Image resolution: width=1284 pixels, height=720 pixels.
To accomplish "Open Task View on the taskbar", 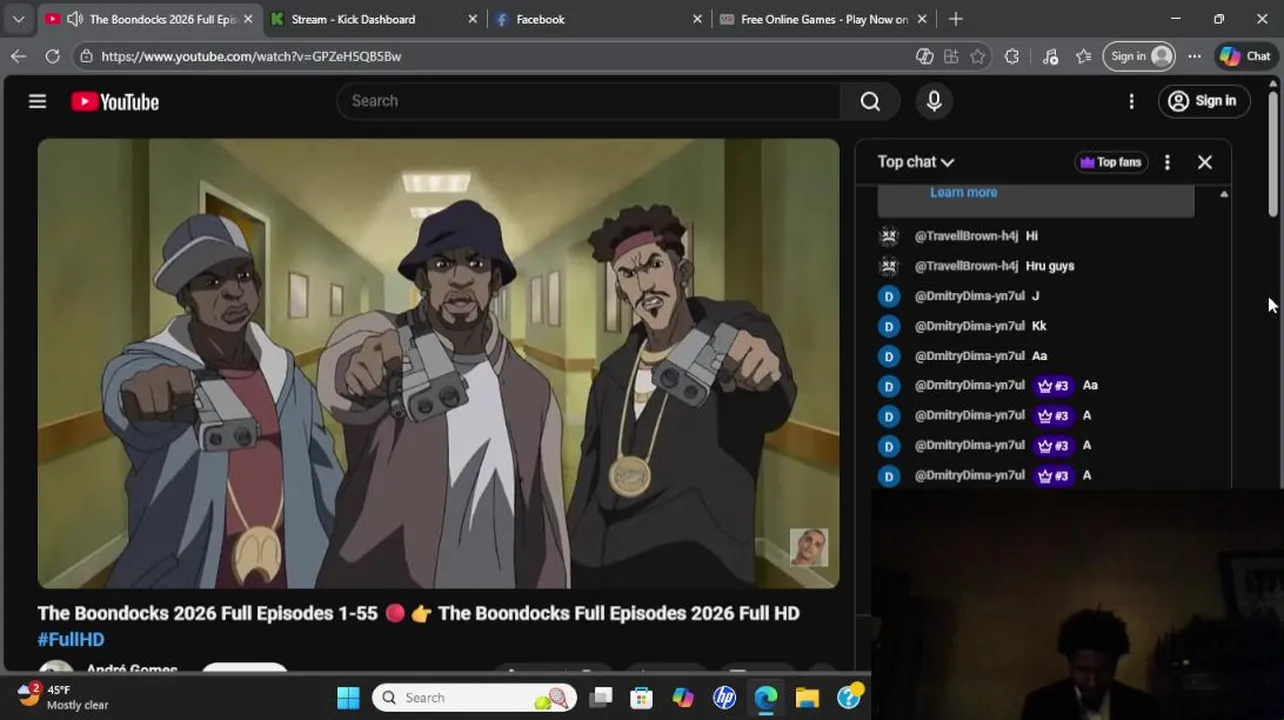I will (x=600, y=697).
